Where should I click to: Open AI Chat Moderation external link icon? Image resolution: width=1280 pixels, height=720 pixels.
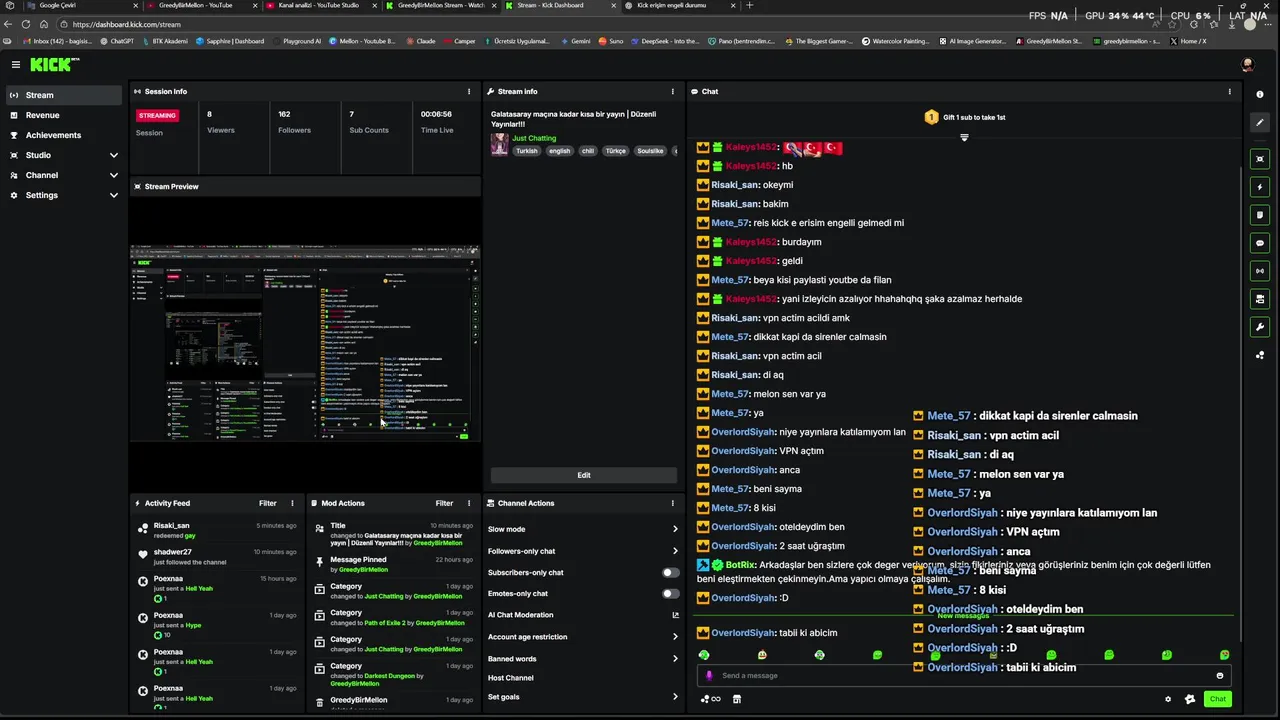tap(675, 615)
